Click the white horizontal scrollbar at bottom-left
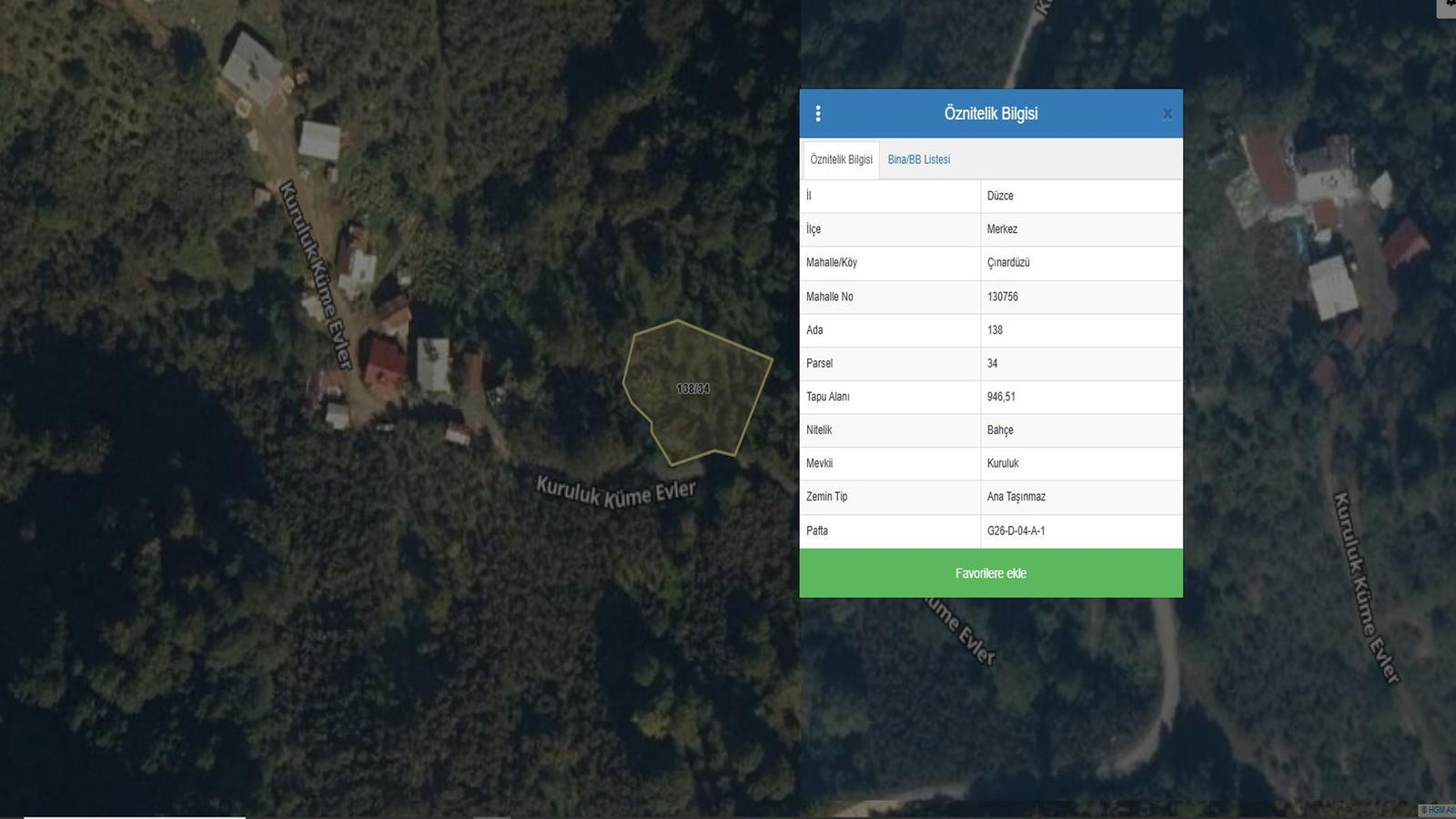The image size is (1456, 819). click(x=134, y=816)
